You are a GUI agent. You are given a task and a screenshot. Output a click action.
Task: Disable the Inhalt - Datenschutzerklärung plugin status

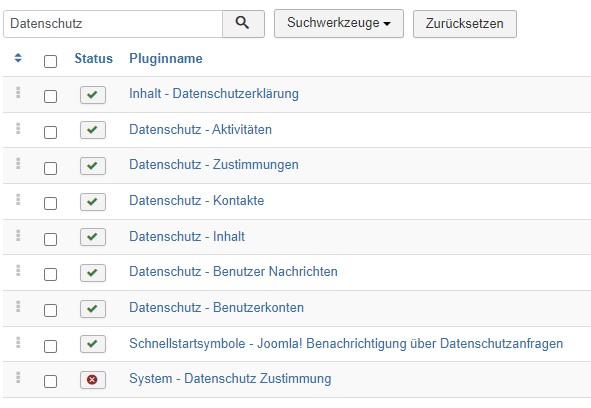pos(93,95)
